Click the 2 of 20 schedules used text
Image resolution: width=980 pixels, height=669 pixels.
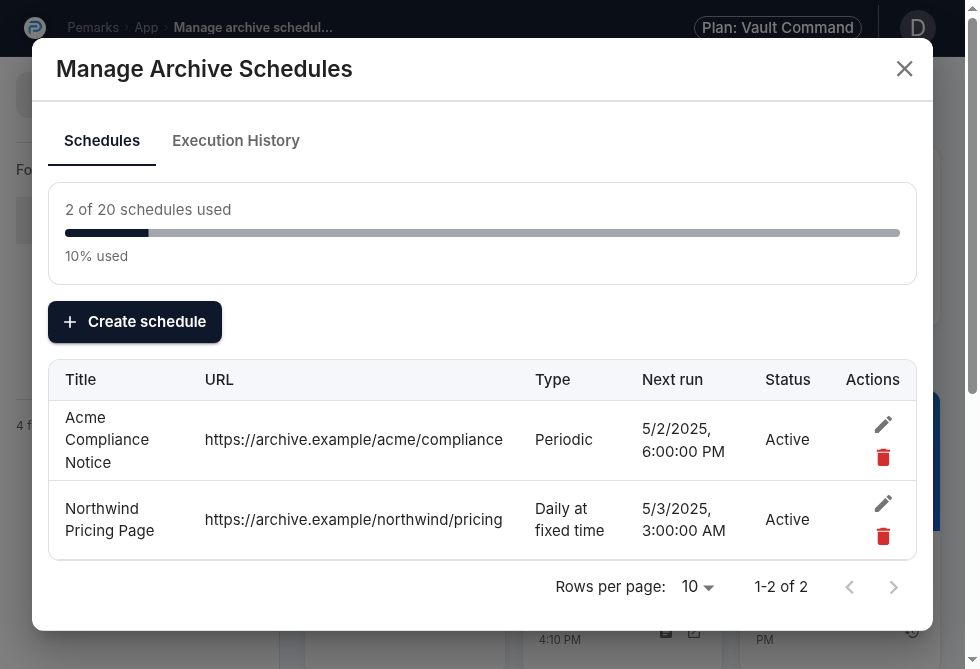pos(148,209)
